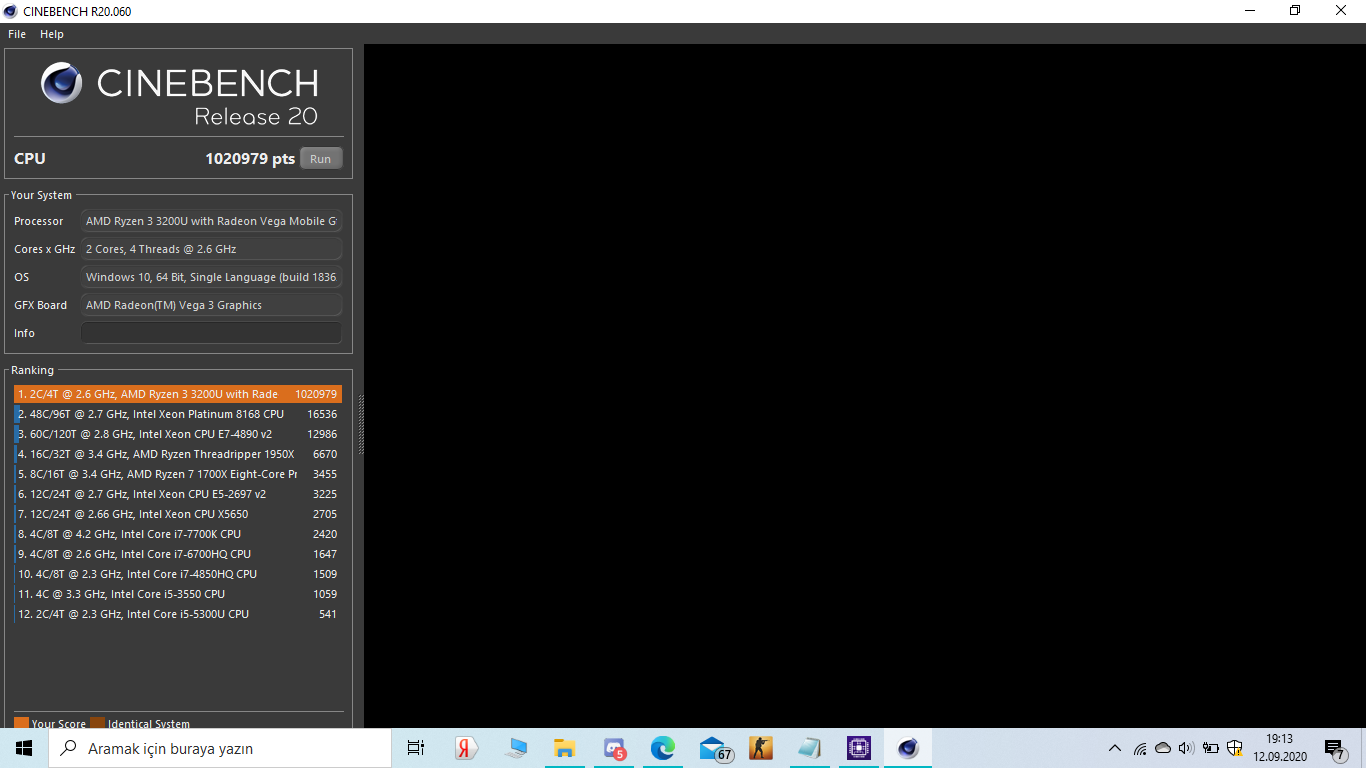Screen dimensions: 1366x768
Task: Open Discord from the taskbar
Action: [x=614, y=748]
